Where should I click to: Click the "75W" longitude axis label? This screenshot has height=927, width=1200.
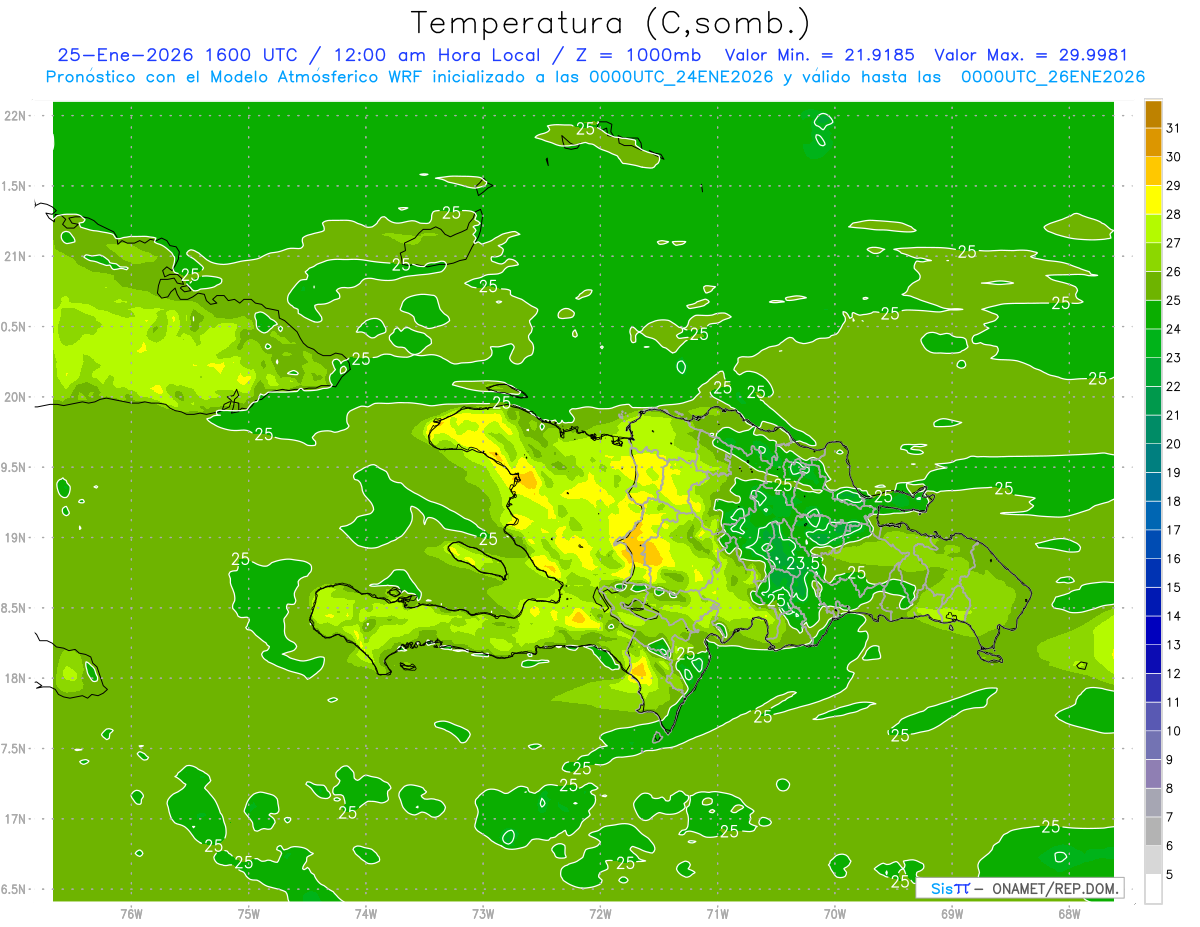pos(249,914)
